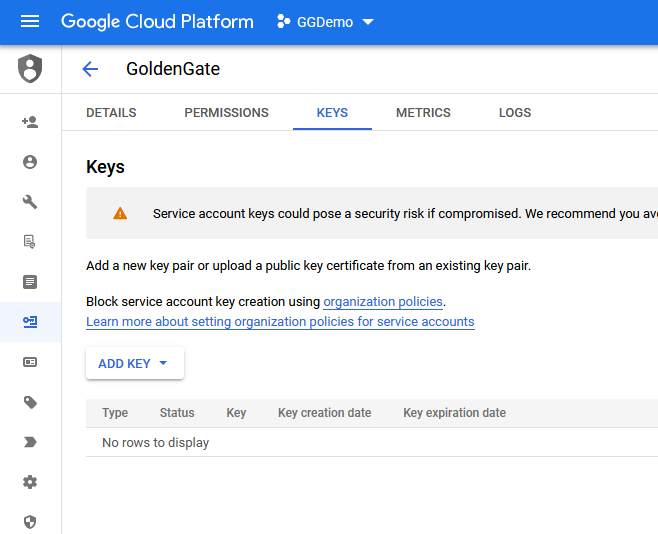
Task: Open Learn more about organization policies link
Action: click(x=280, y=322)
